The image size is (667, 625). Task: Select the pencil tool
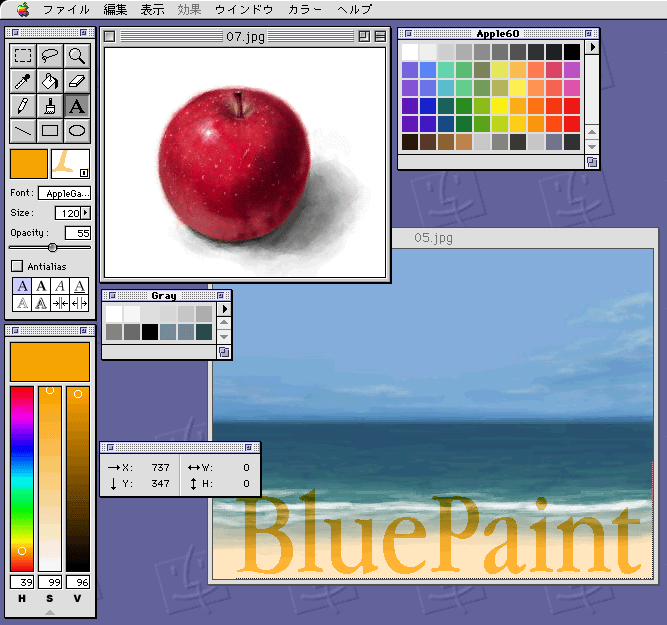click(23, 106)
